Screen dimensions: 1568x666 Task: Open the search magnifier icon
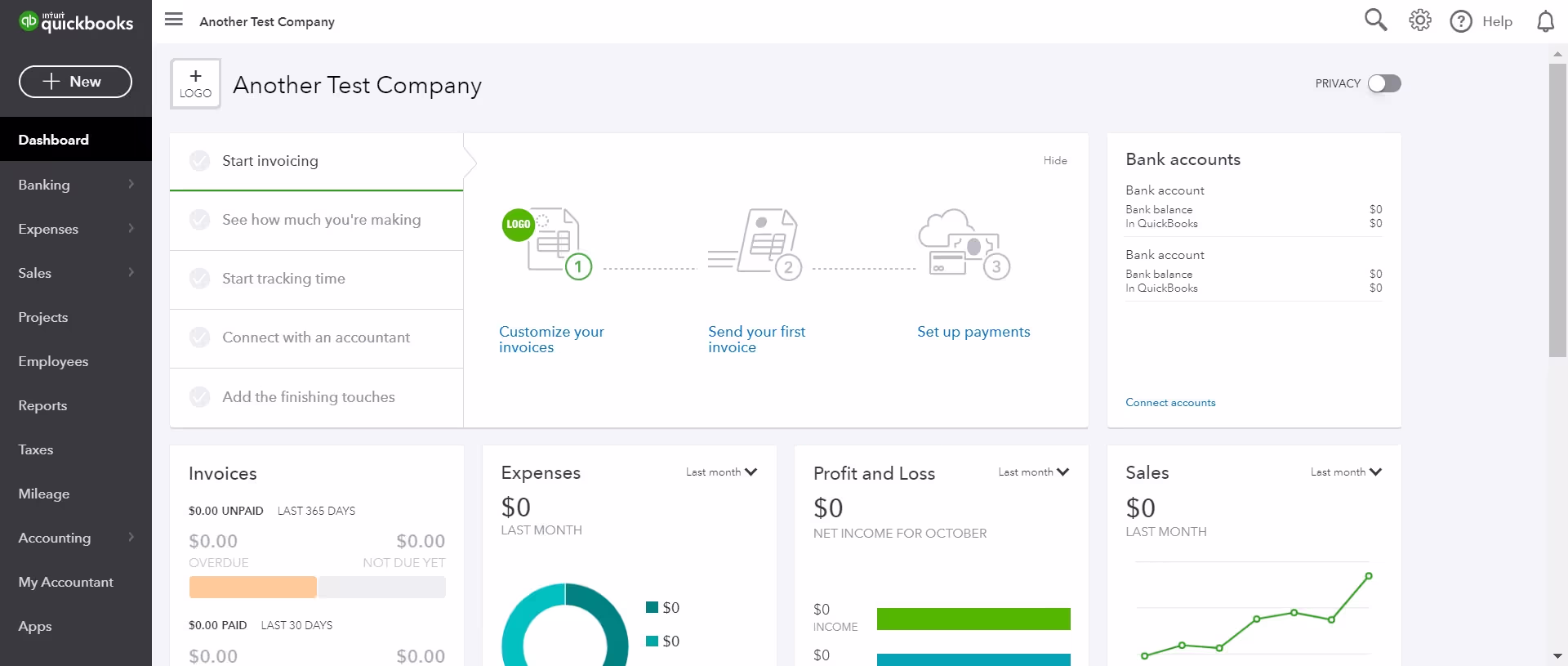[1376, 20]
